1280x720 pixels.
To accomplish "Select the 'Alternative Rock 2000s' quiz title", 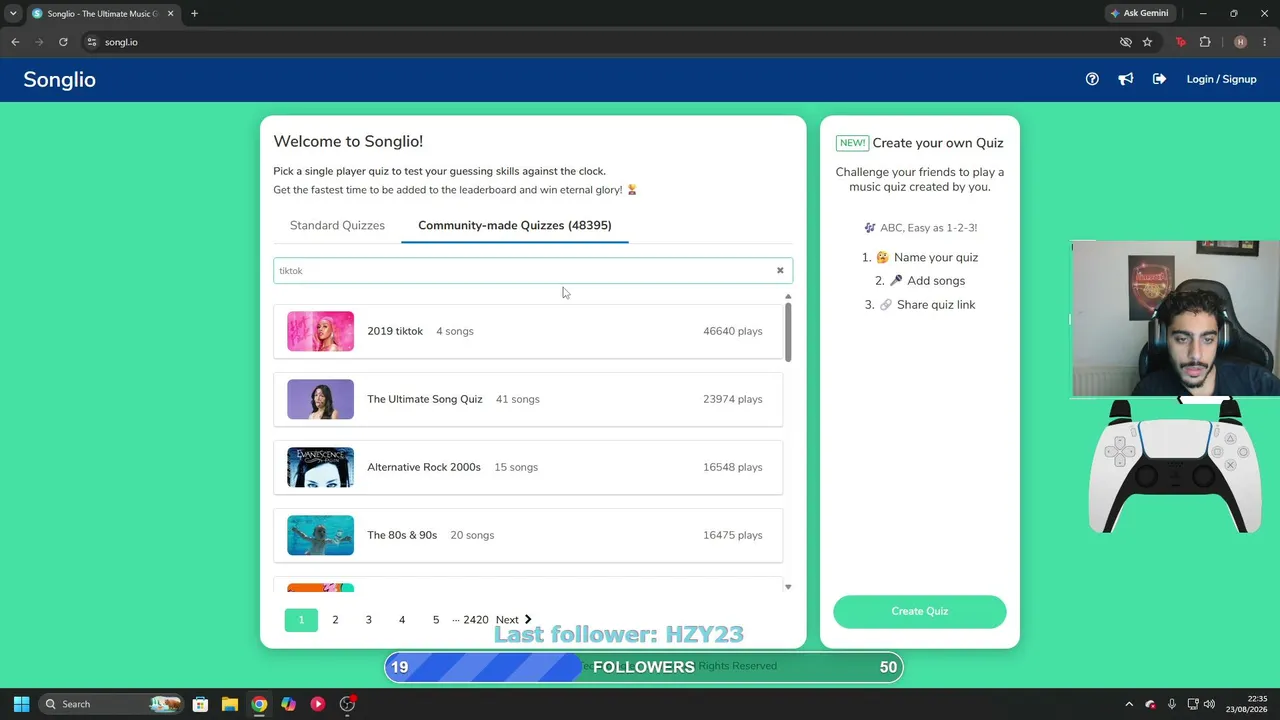I will click(424, 467).
